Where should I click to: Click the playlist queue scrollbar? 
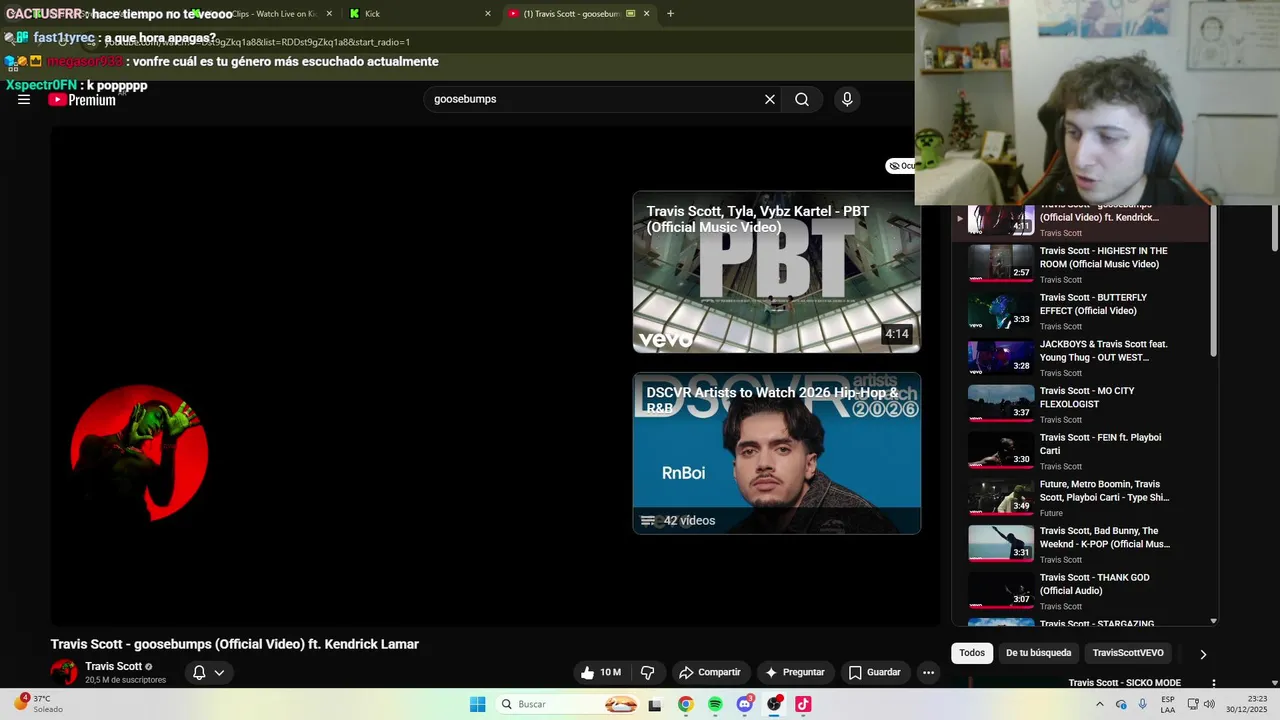(1214, 280)
